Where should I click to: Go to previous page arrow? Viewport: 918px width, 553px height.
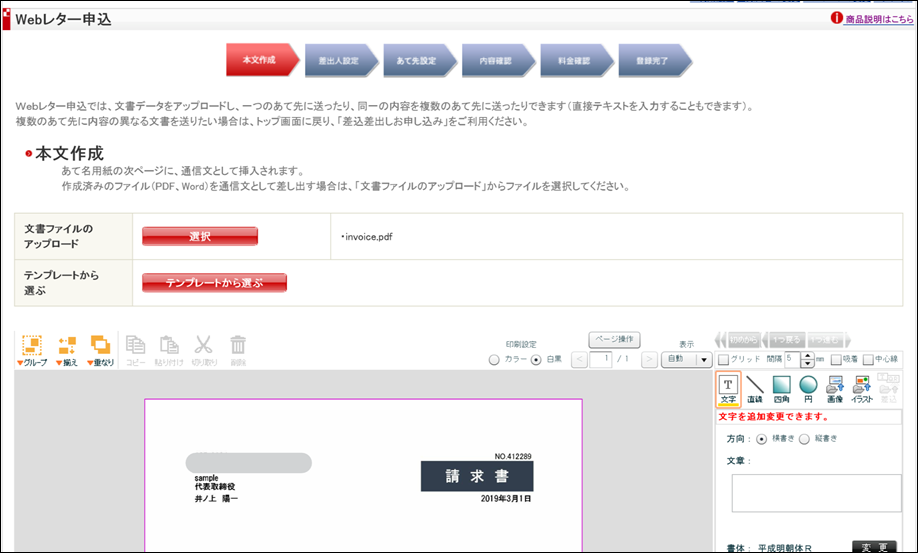tap(579, 359)
